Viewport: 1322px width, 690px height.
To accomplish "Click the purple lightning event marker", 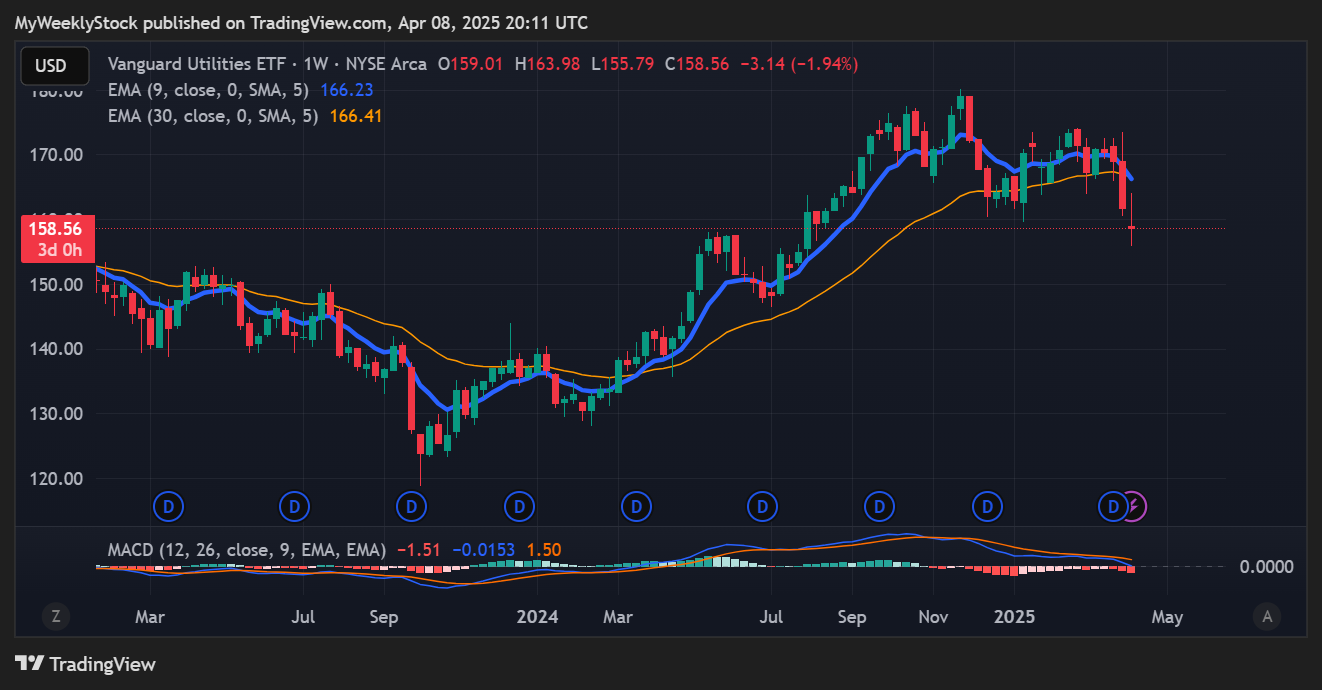I will tap(1133, 507).
